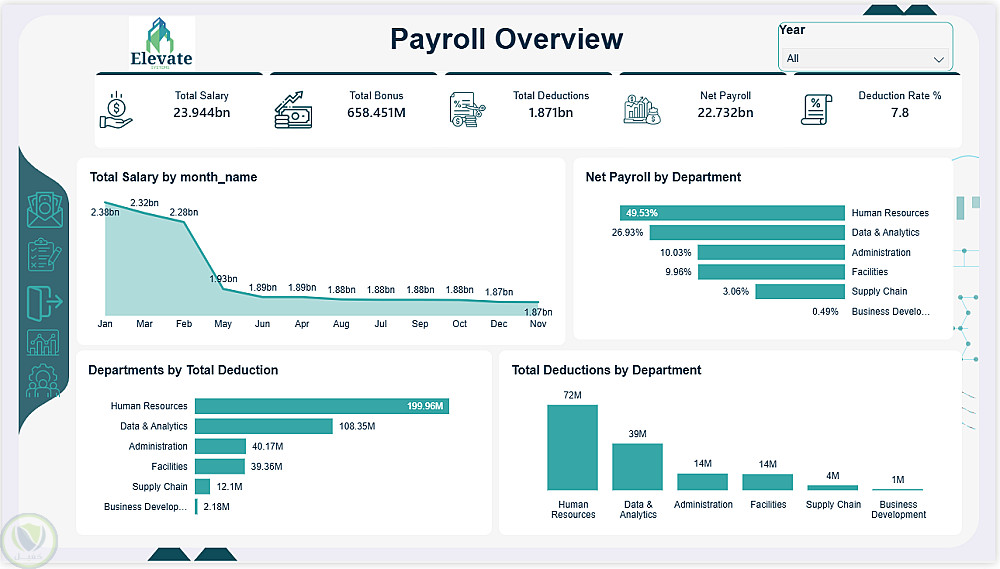Select the gear with people sidebar icon
This screenshot has width=1000, height=569.
[x=43, y=381]
